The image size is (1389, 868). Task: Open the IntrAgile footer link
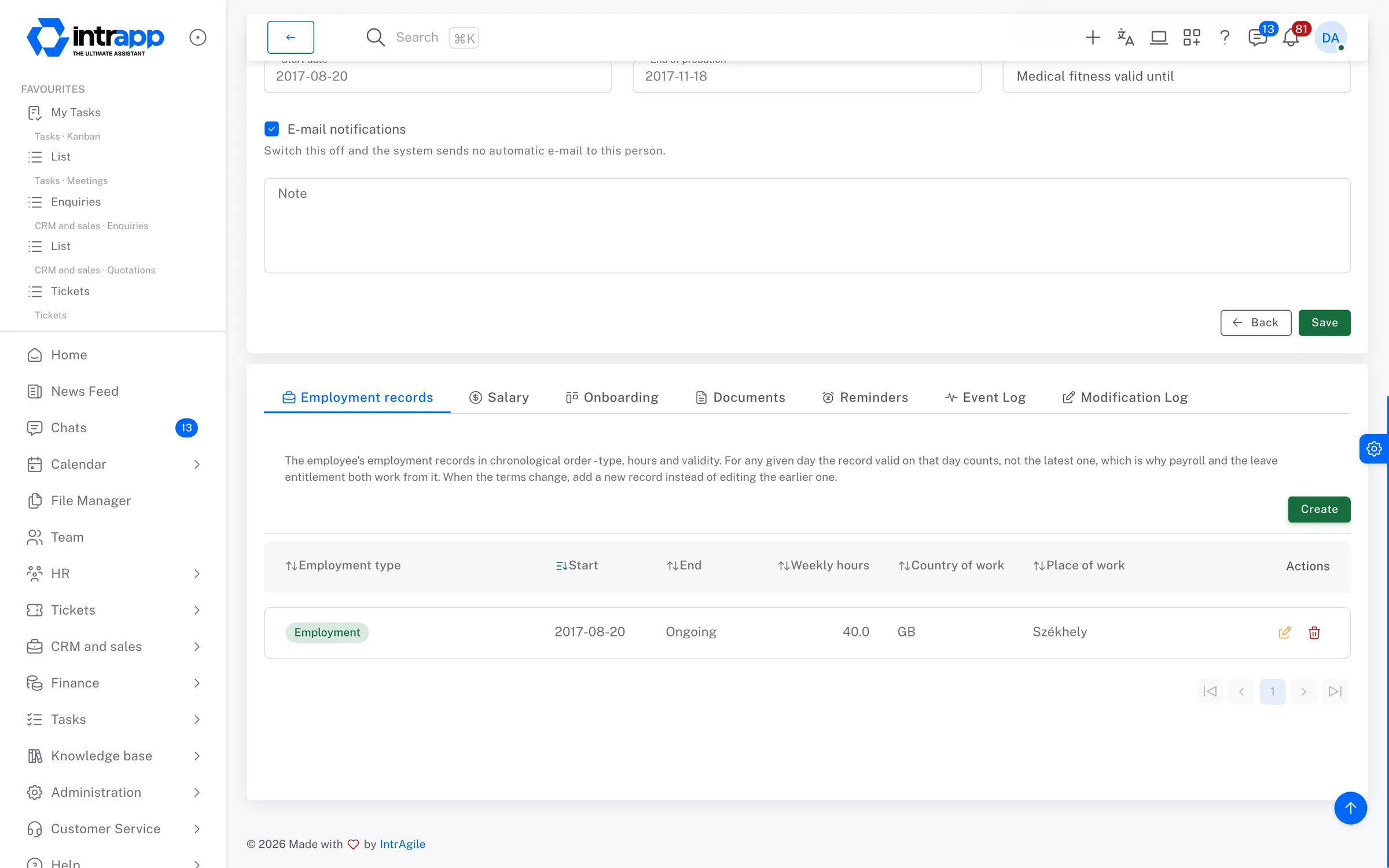[x=402, y=844]
